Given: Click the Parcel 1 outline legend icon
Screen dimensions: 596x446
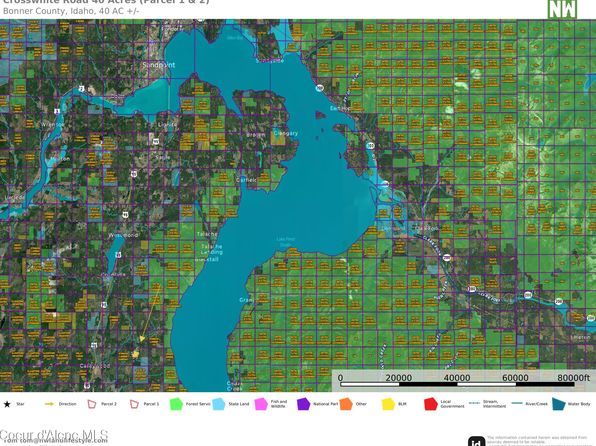Looking at the screenshot, I should pyautogui.click(x=134, y=404).
